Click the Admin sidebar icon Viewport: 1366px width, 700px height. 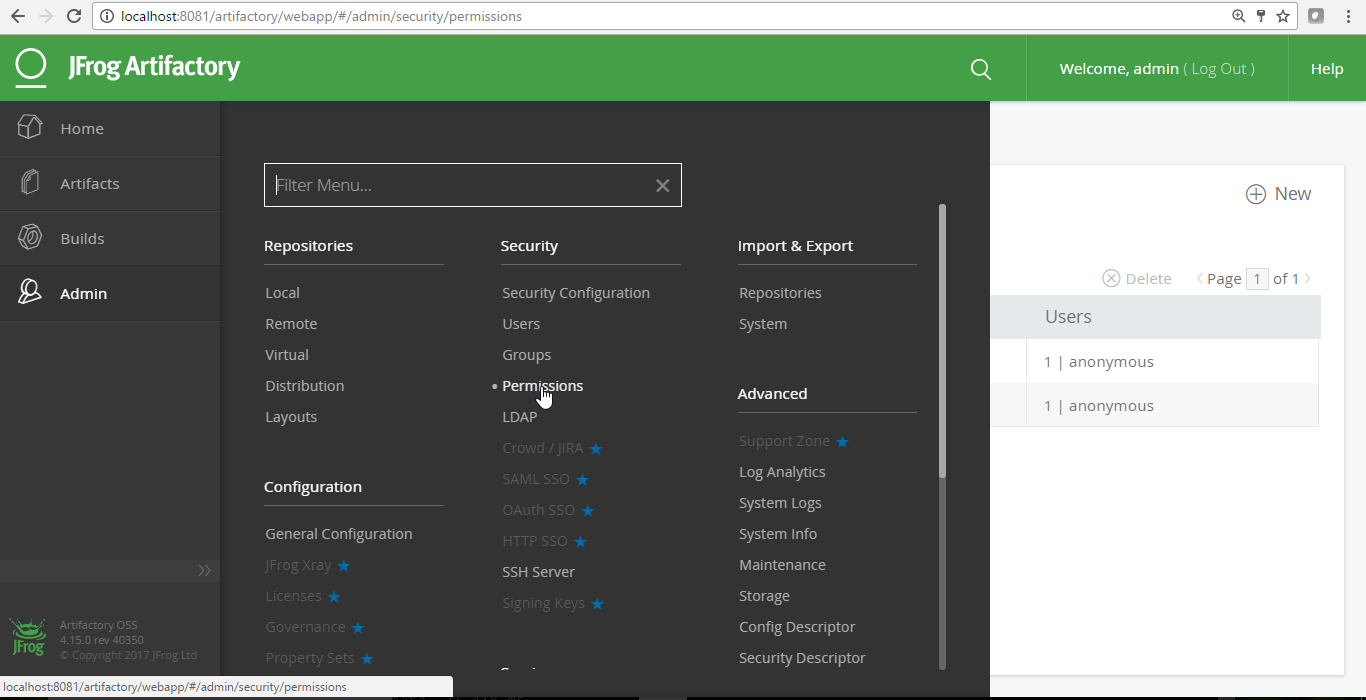[30, 292]
